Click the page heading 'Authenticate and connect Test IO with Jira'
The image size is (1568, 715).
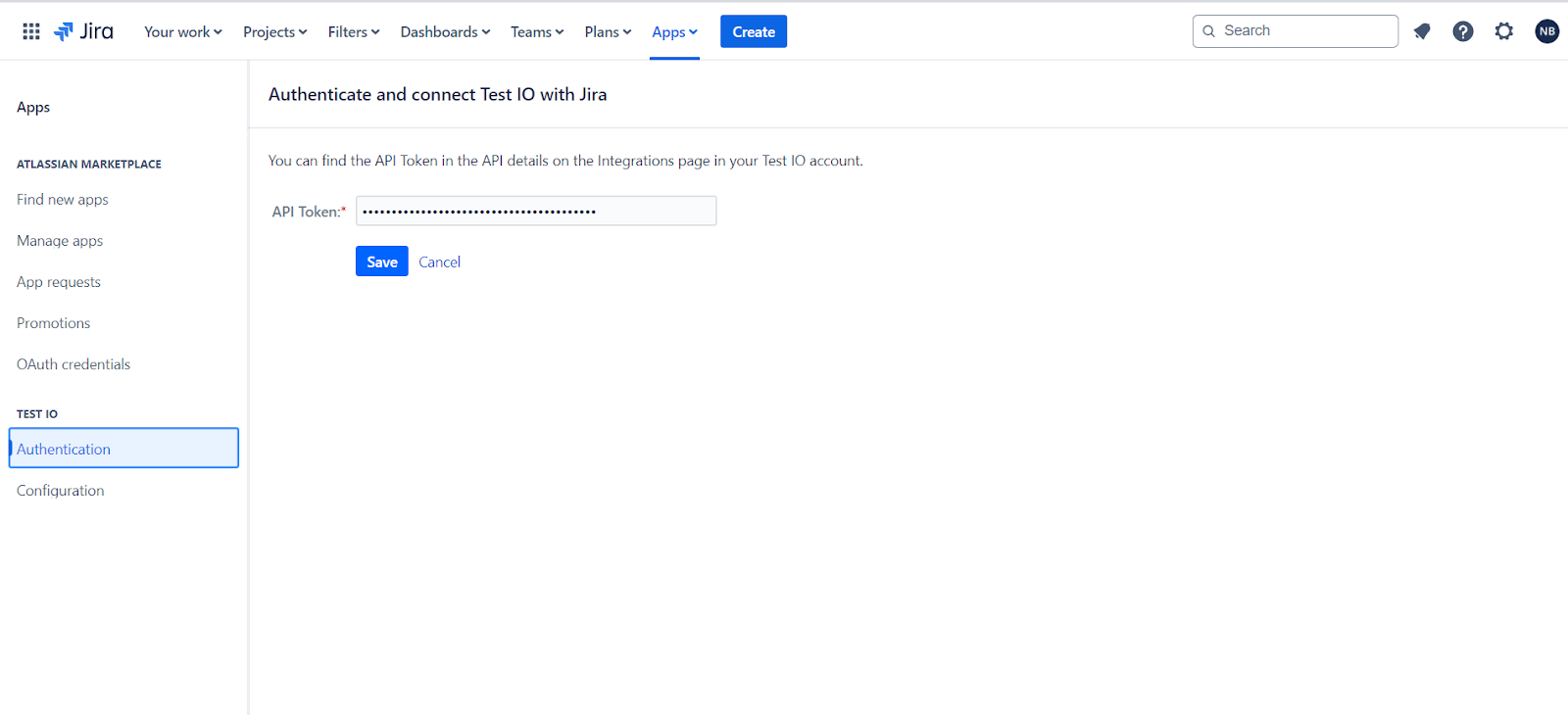(x=438, y=94)
